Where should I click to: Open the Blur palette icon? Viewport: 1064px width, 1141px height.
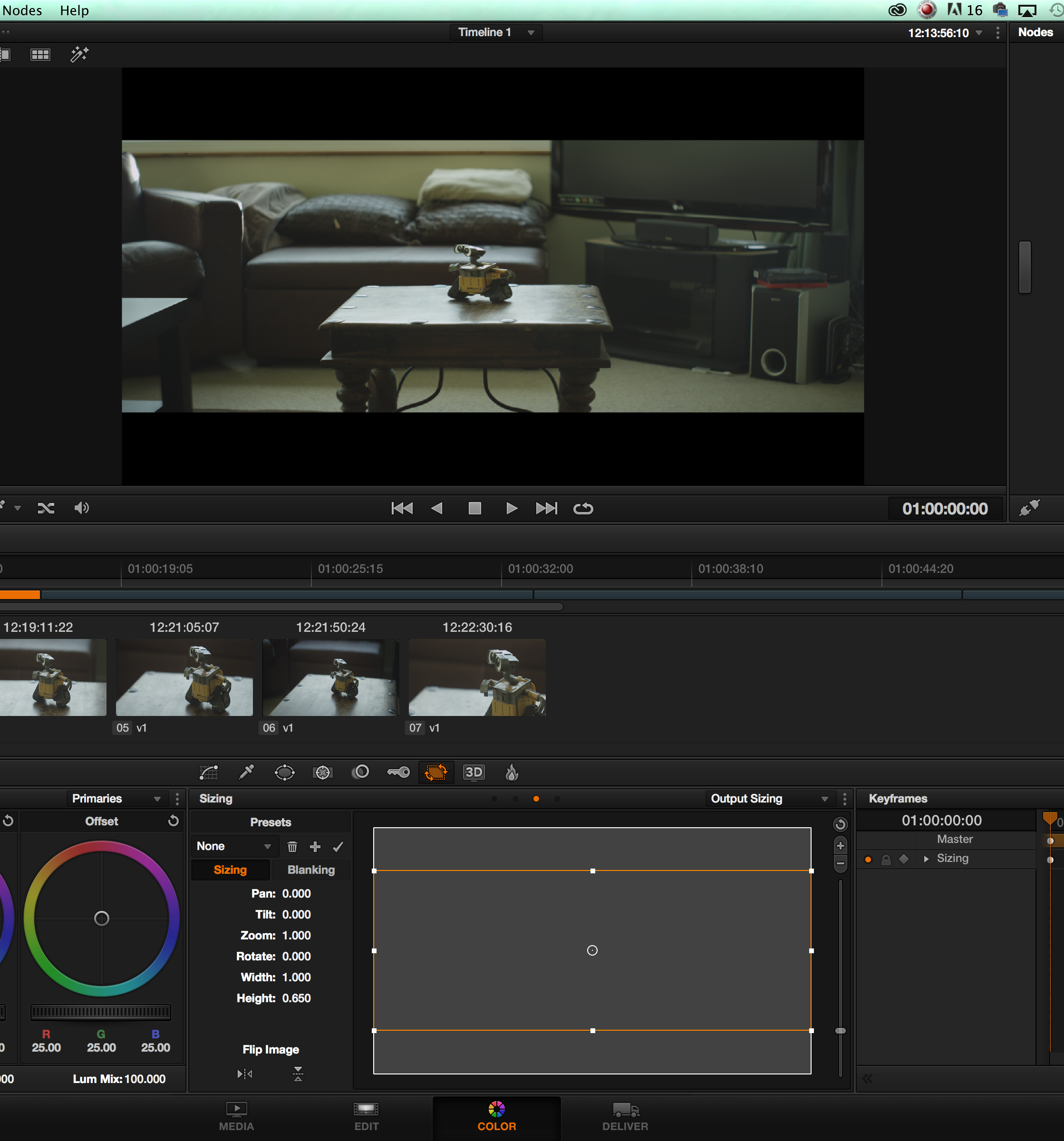click(360, 772)
